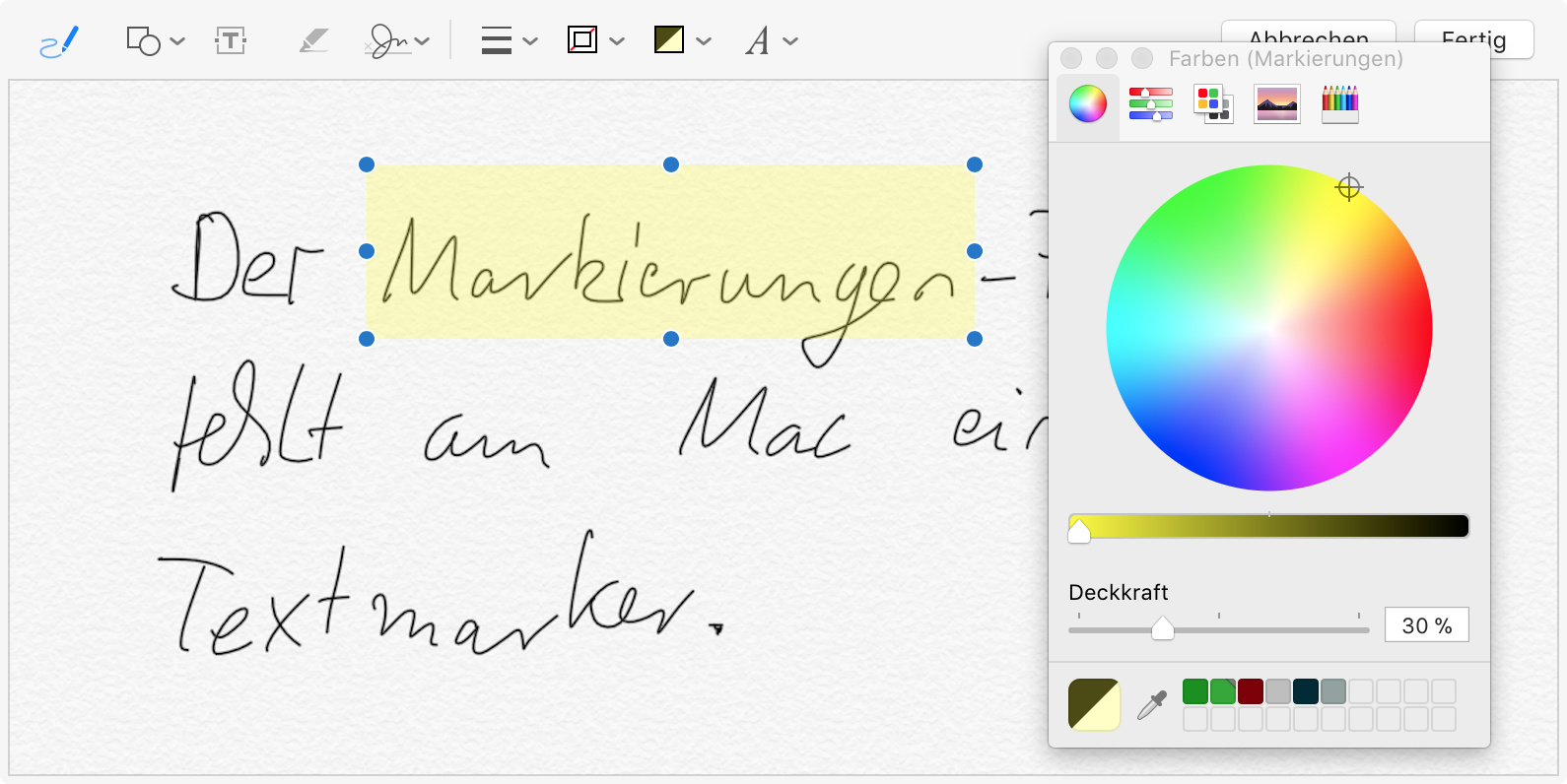Screen dimensions: 1567x784
Task: Switch to the pencils color tab
Action: [x=1339, y=103]
